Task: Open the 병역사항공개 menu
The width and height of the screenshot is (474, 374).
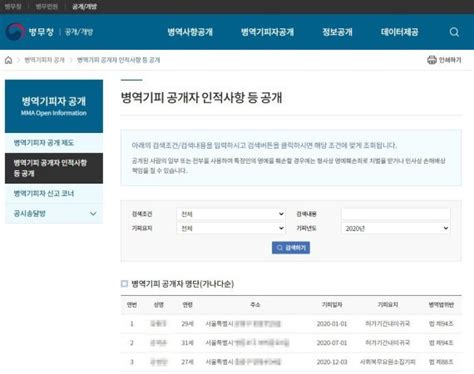Action: click(x=190, y=32)
